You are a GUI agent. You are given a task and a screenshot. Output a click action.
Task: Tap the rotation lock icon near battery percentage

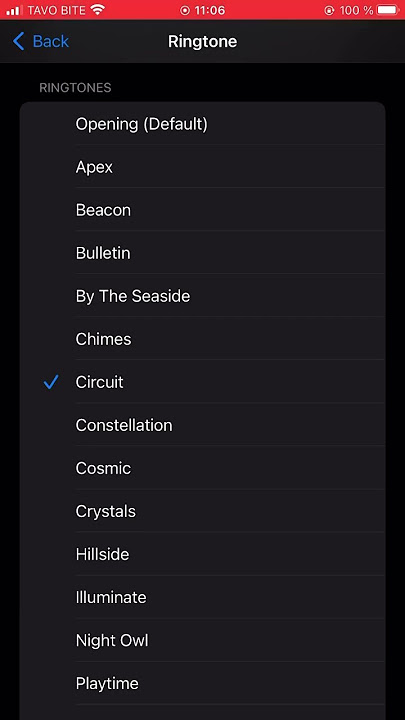tap(329, 10)
